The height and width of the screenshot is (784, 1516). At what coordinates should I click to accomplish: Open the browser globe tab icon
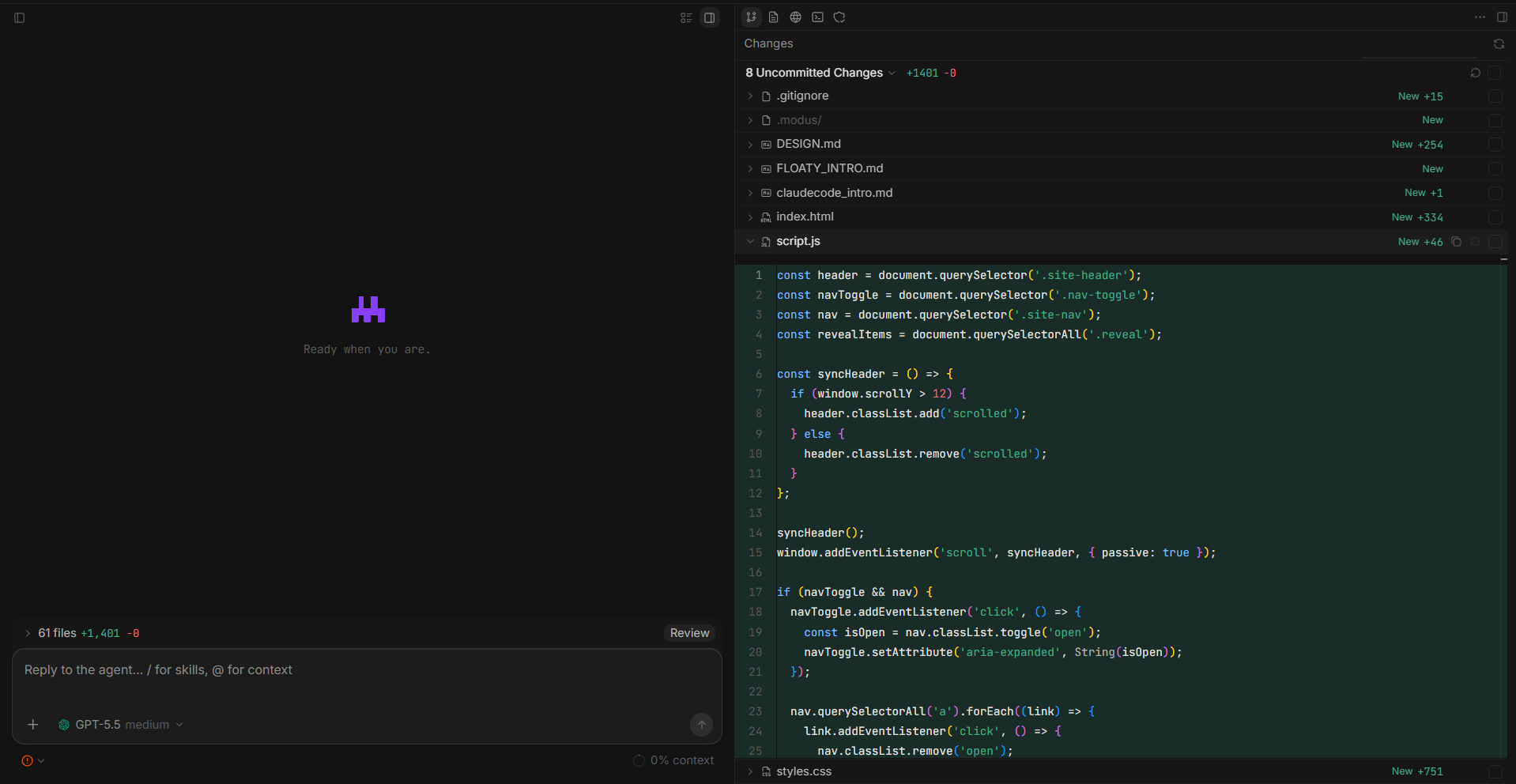(x=796, y=17)
